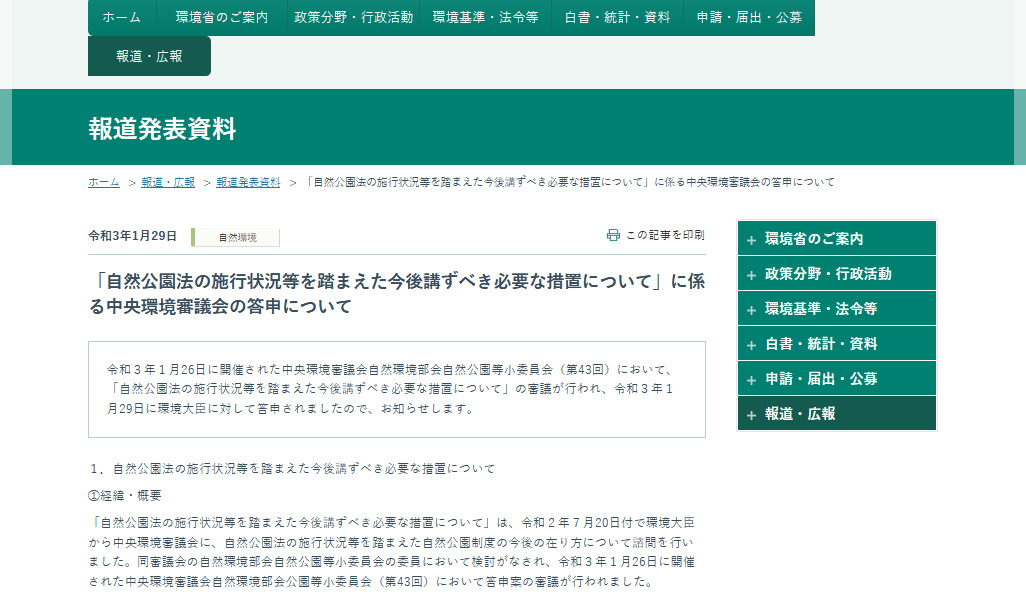Expand 報道・広報 sidebar plus icon

click(751, 415)
